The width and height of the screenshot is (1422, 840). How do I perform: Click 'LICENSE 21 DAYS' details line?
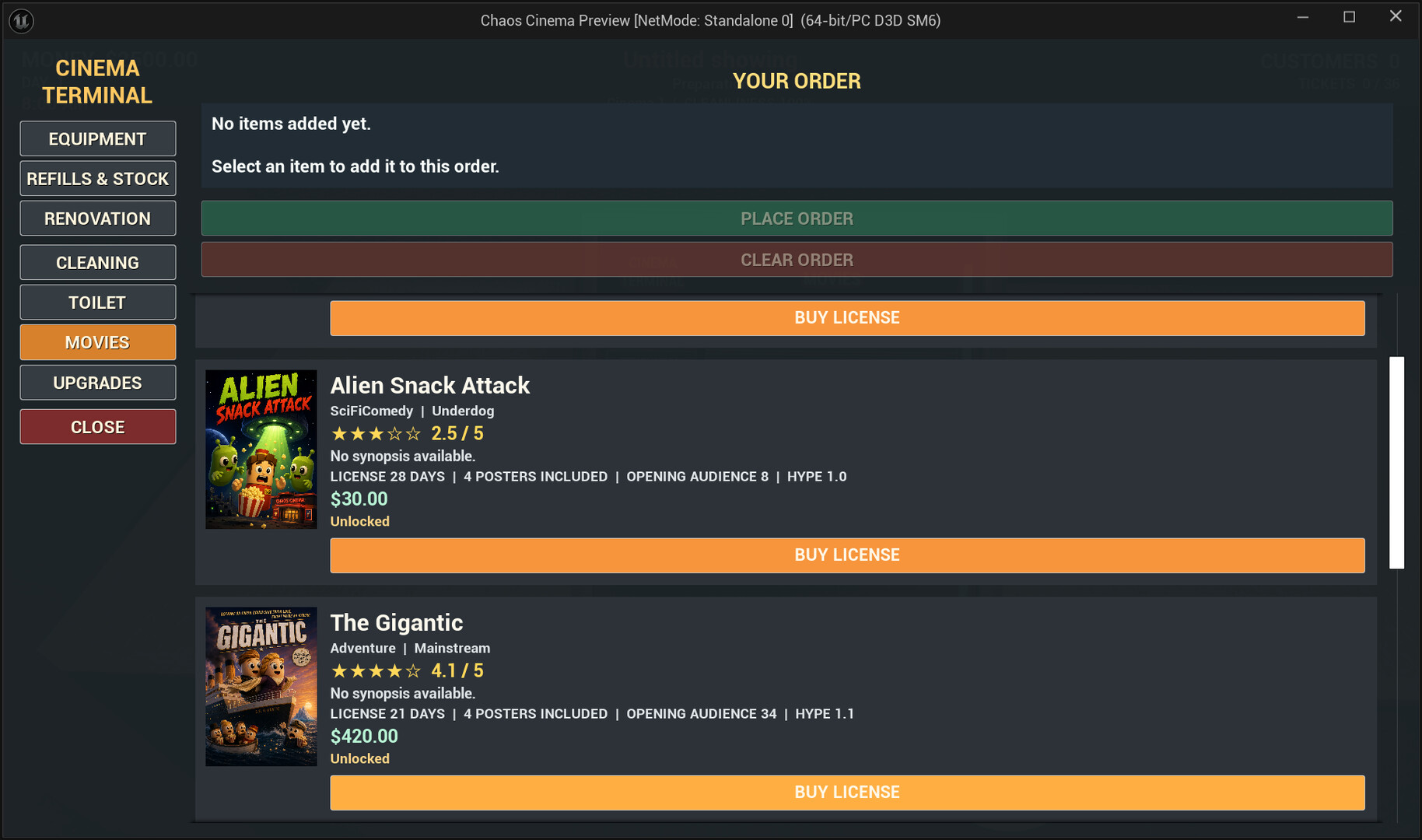pyautogui.click(x=593, y=713)
